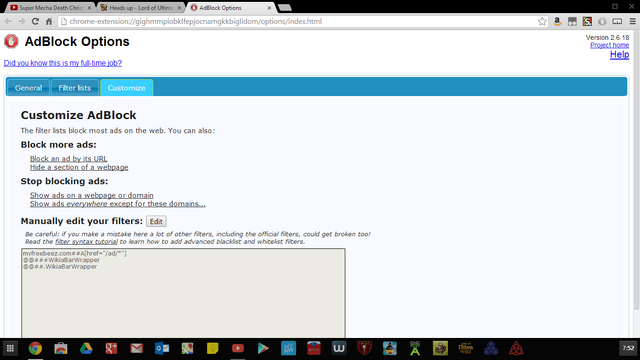The image size is (640, 360).
Task: Select the Customize tab
Action: pos(127,88)
